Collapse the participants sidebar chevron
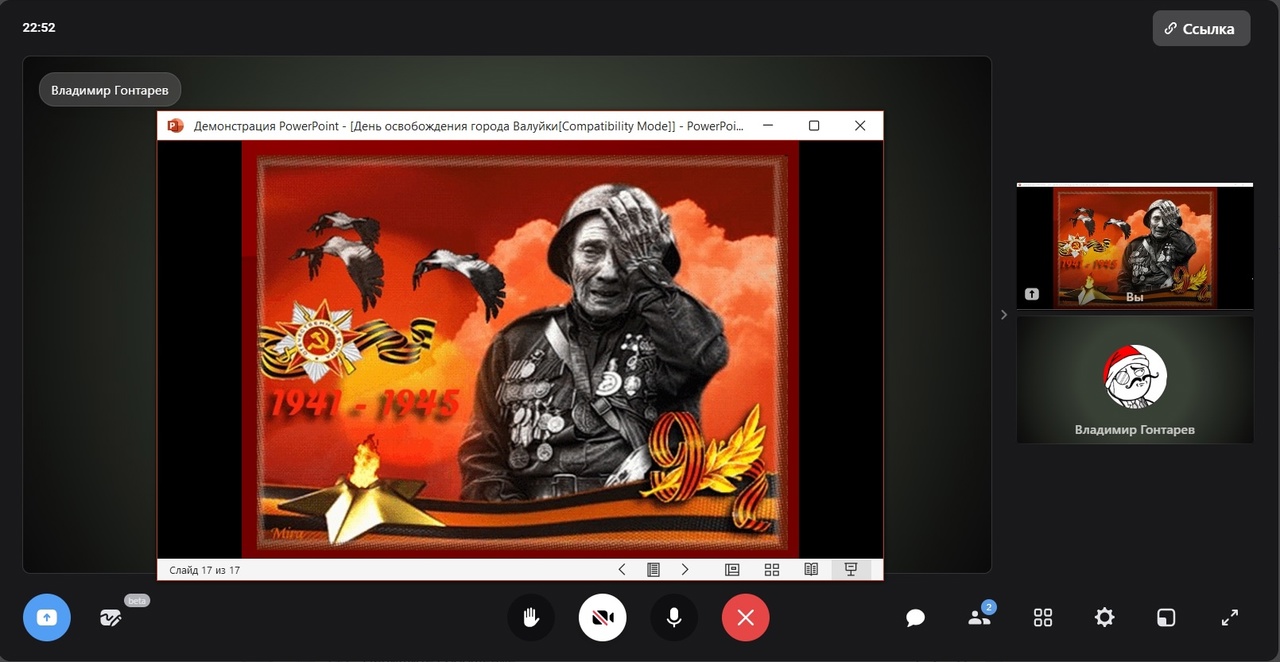Image resolution: width=1280 pixels, height=662 pixels. 1004,314
